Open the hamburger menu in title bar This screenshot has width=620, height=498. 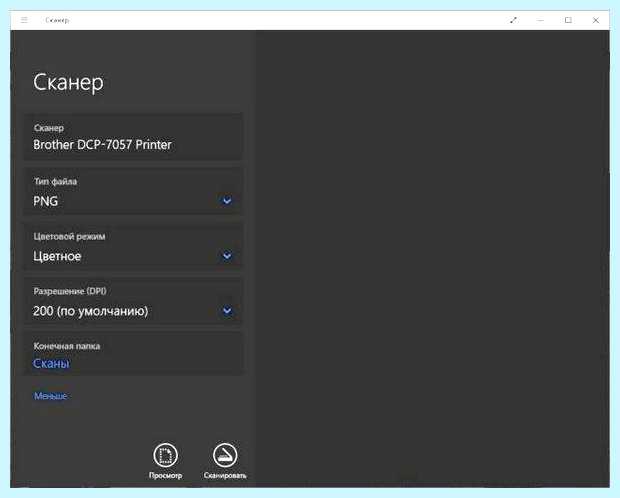[x=24, y=20]
